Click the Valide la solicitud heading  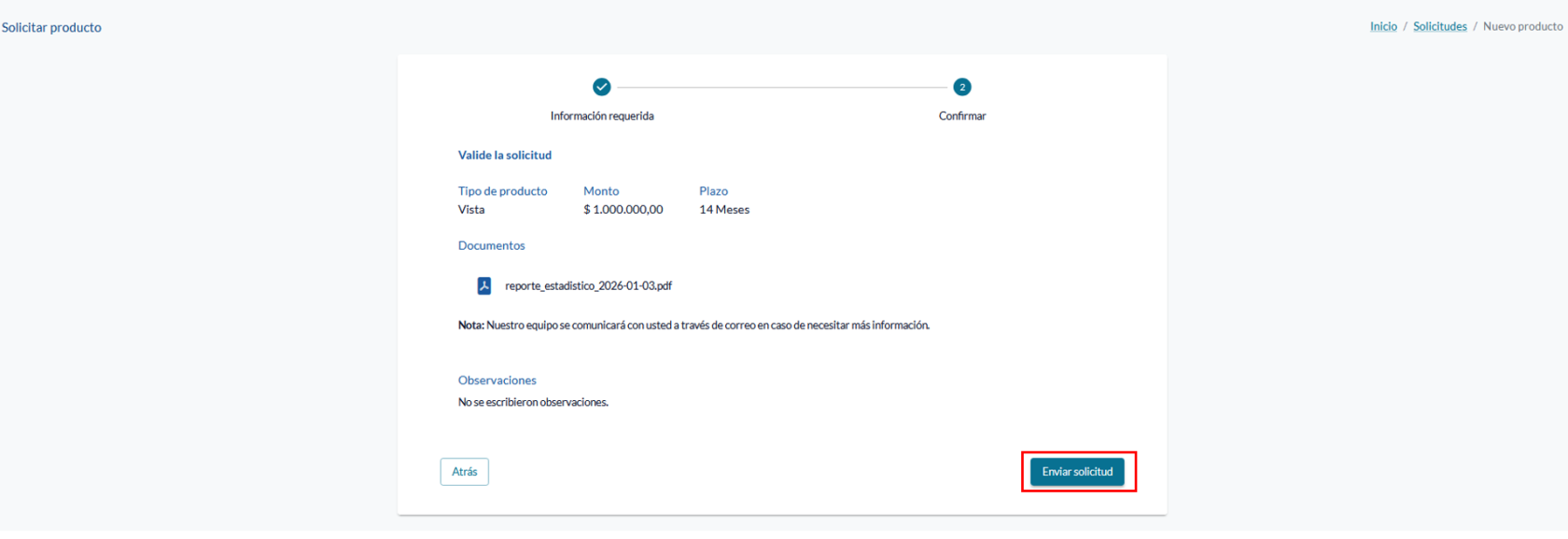tap(505, 155)
